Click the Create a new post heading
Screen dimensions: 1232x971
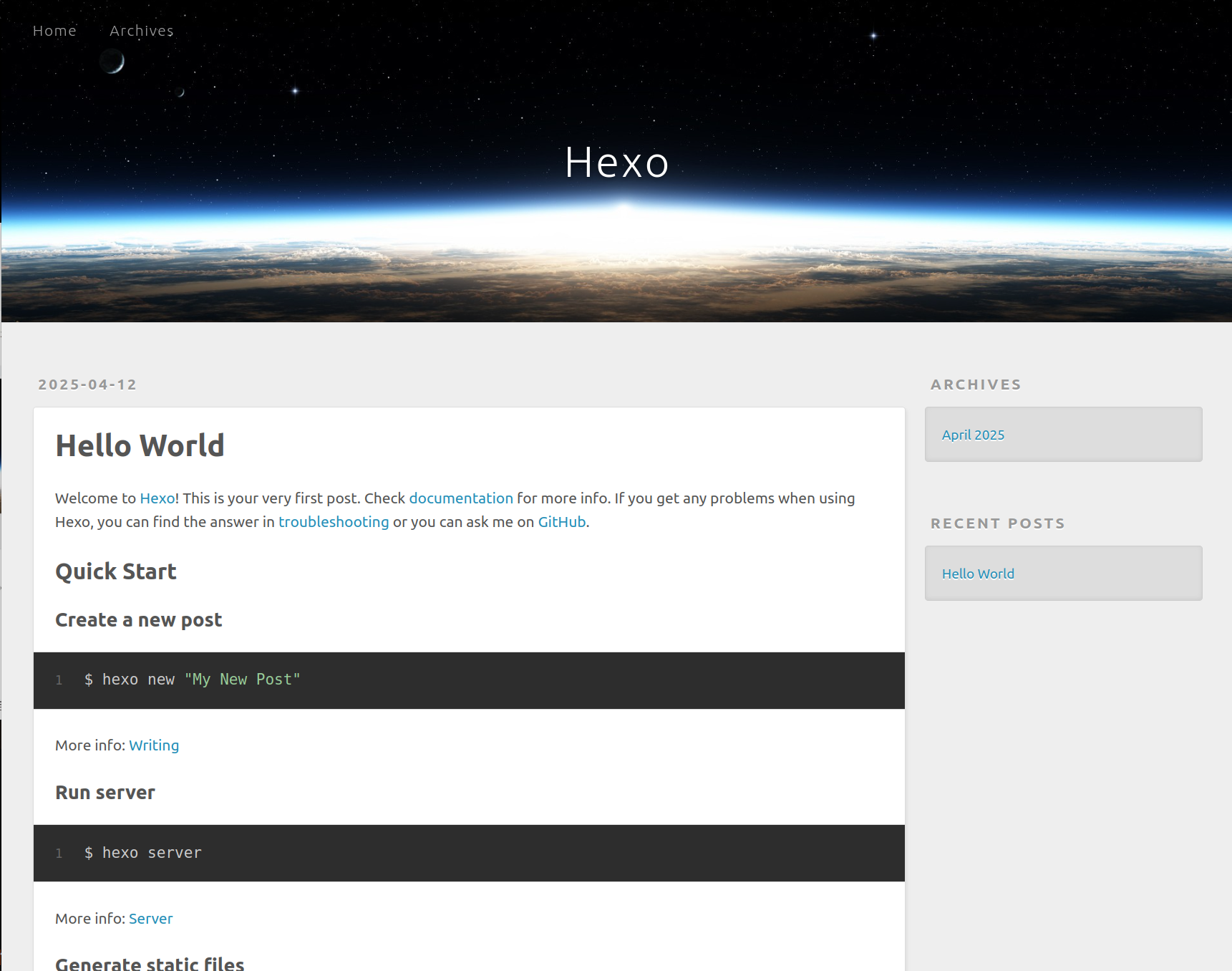(139, 620)
